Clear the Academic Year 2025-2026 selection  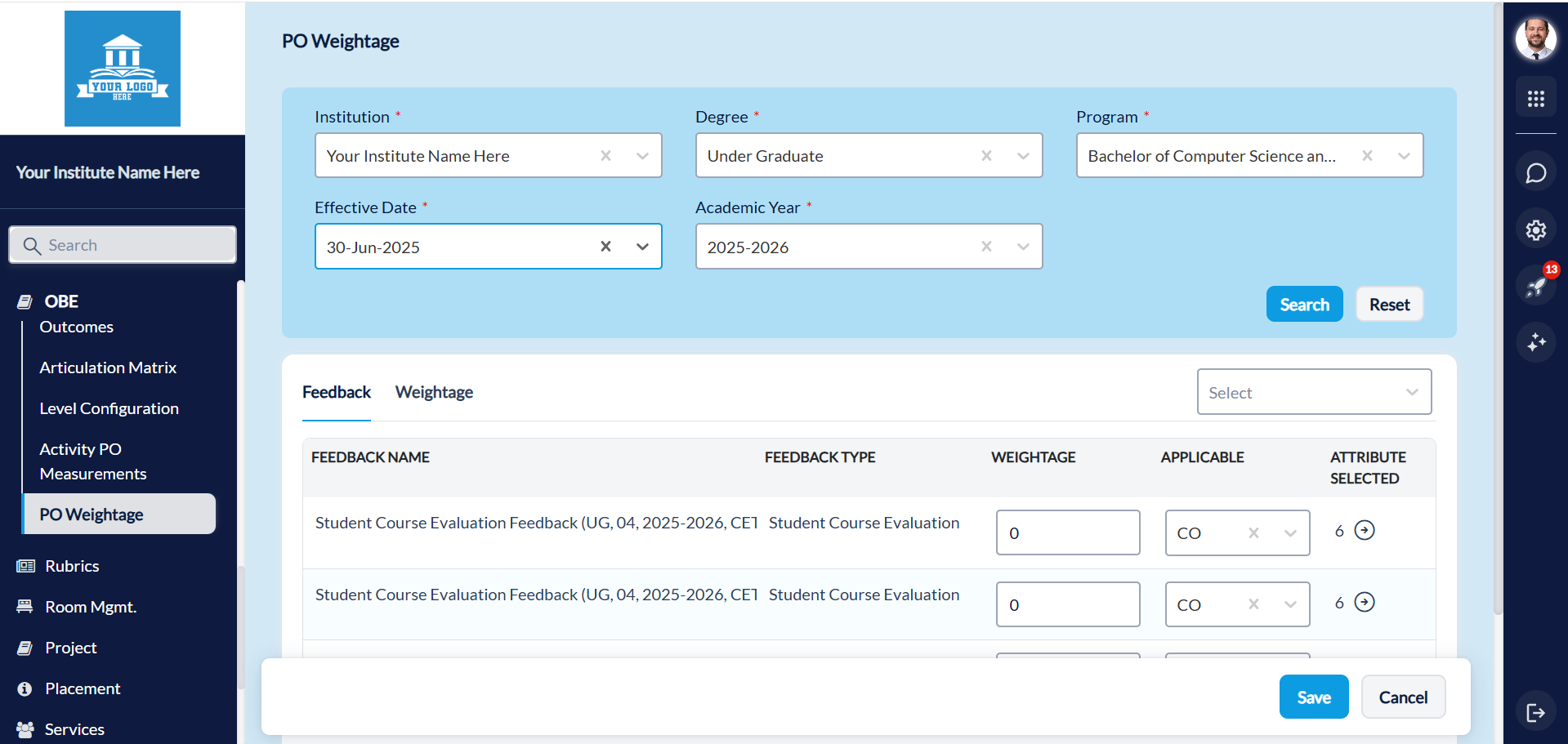986,246
